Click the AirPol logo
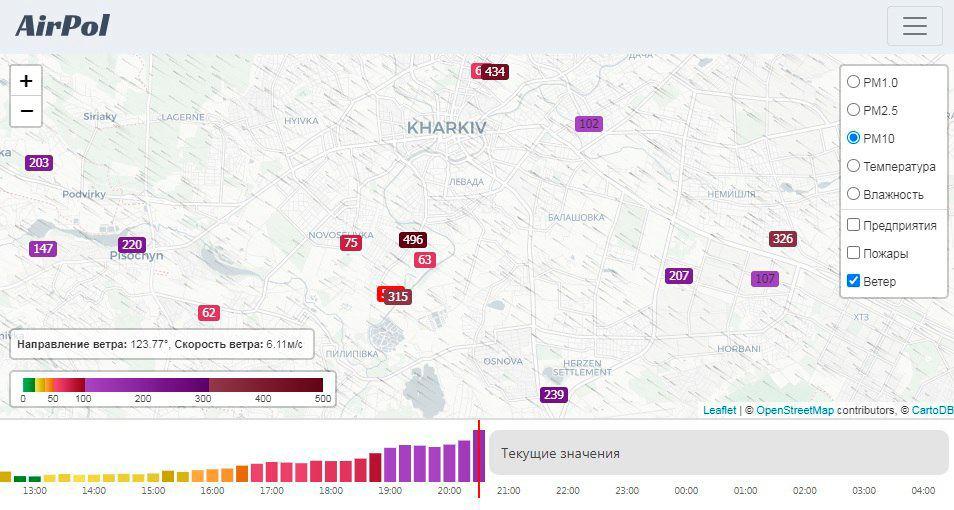Screen dimensions: 954x510 pyautogui.click(x=62, y=25)
